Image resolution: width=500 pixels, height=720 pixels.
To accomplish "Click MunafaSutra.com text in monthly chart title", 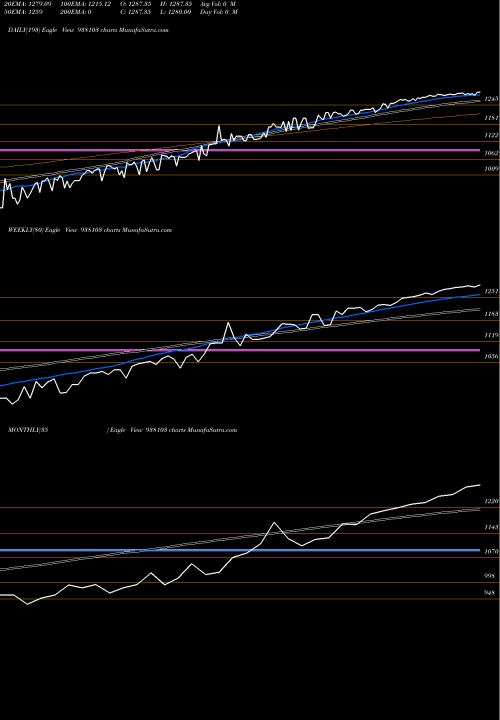I will point(213,430).
